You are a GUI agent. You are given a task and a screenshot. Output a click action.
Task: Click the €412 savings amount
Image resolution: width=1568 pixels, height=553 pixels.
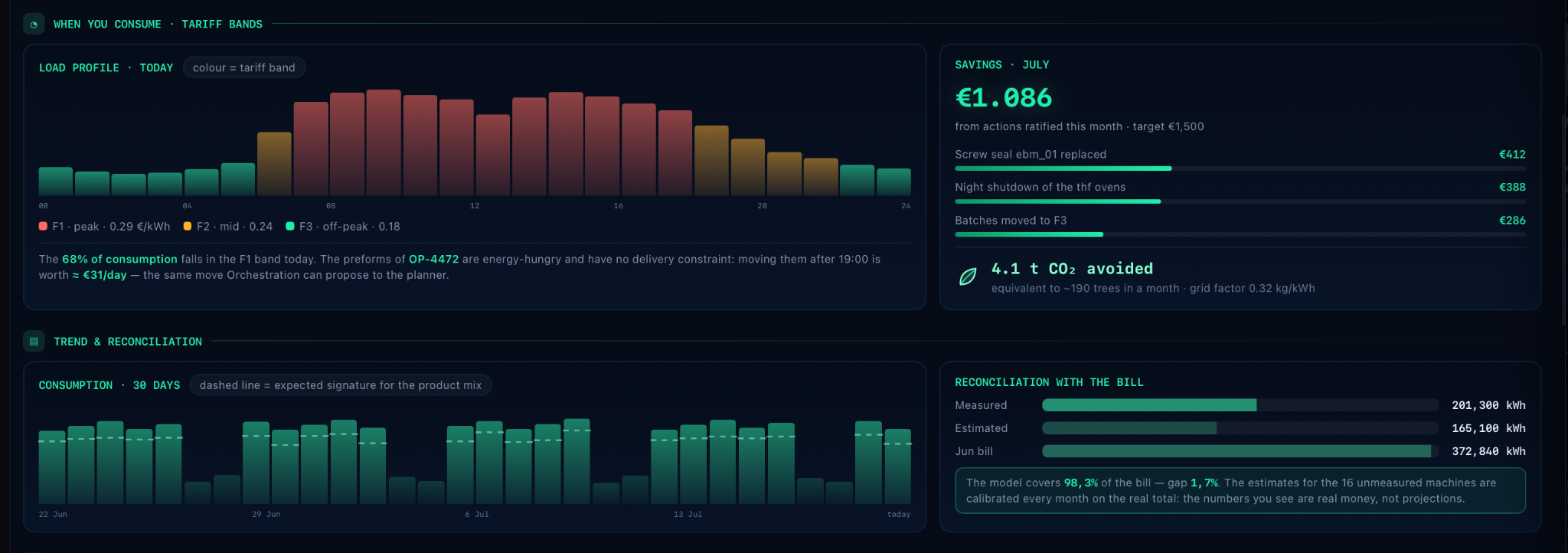[1512, 154]
